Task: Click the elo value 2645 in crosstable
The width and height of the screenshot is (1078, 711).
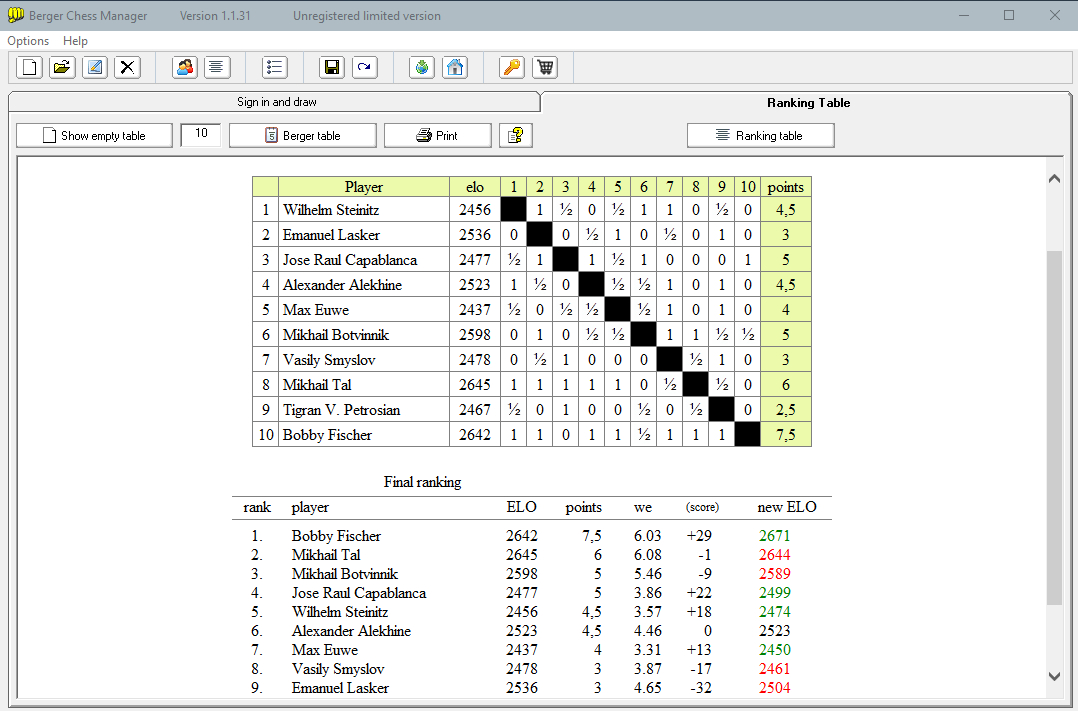Action: coord(475,384)
